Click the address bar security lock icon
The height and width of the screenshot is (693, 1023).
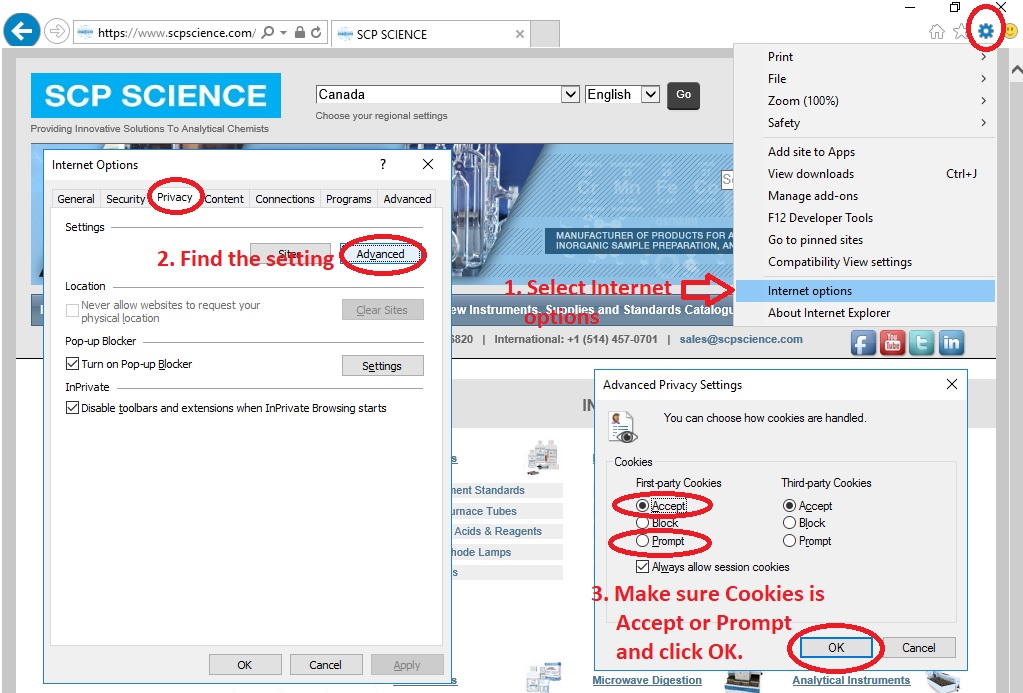tap(299, 32)
